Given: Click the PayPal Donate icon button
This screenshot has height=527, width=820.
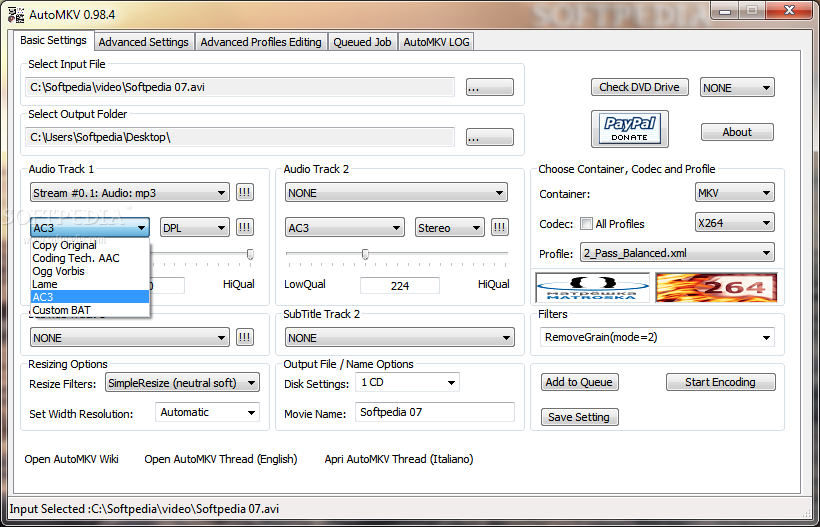Looking at the screenshot, I should (x=630, y=129).
